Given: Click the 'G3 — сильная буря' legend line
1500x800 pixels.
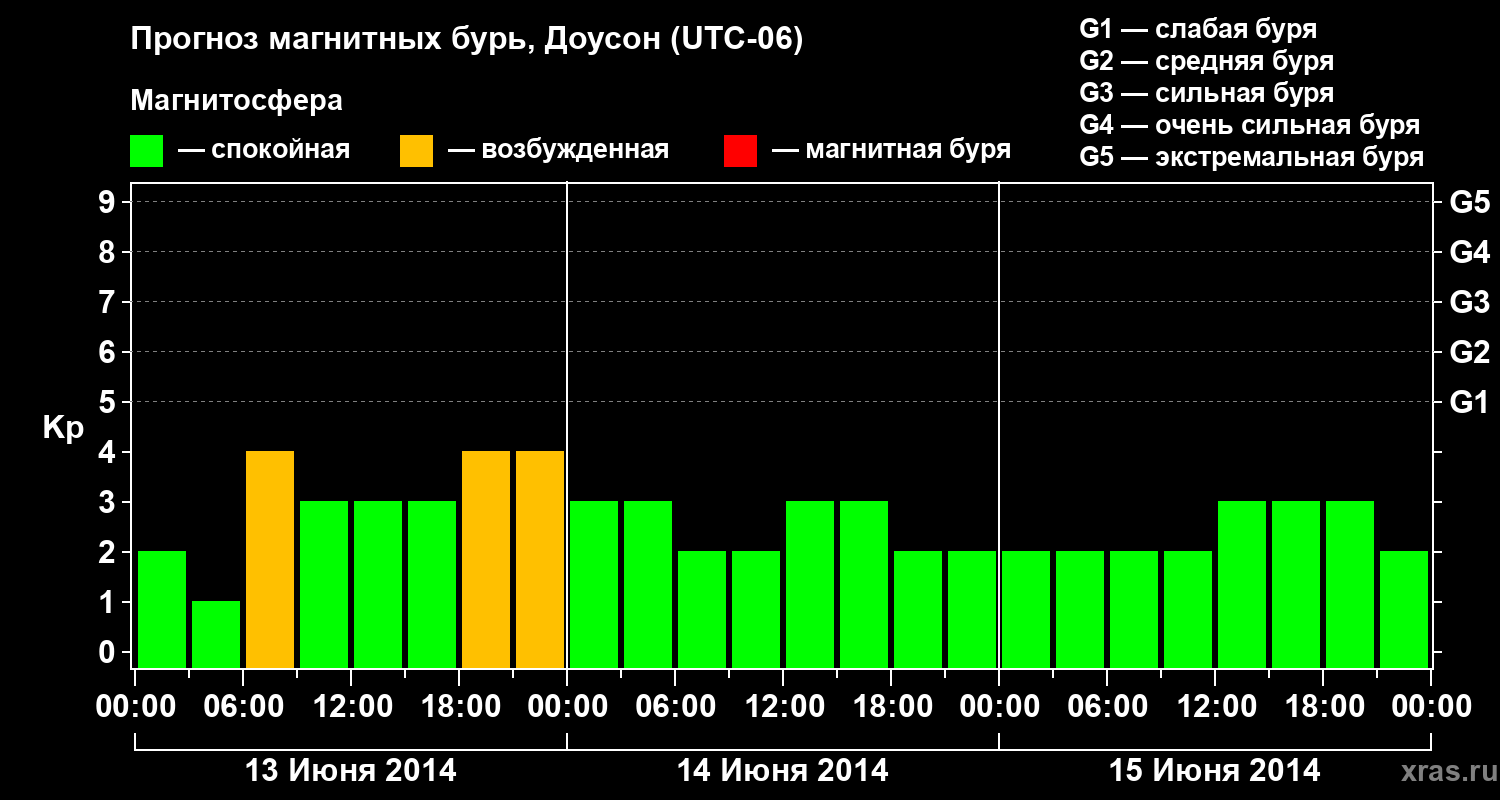Looking at the screenshot, I should tap(1206, 93).
